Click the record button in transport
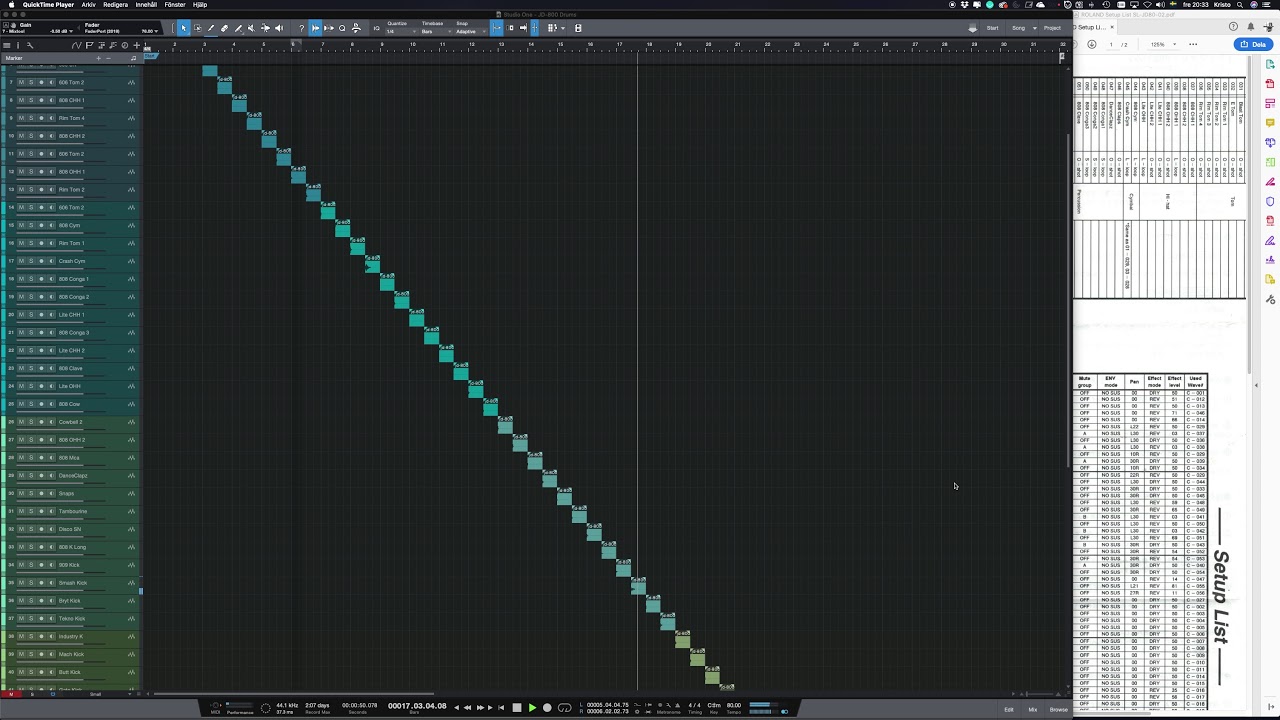The image size is (1280, 720). tap(547, 707)
